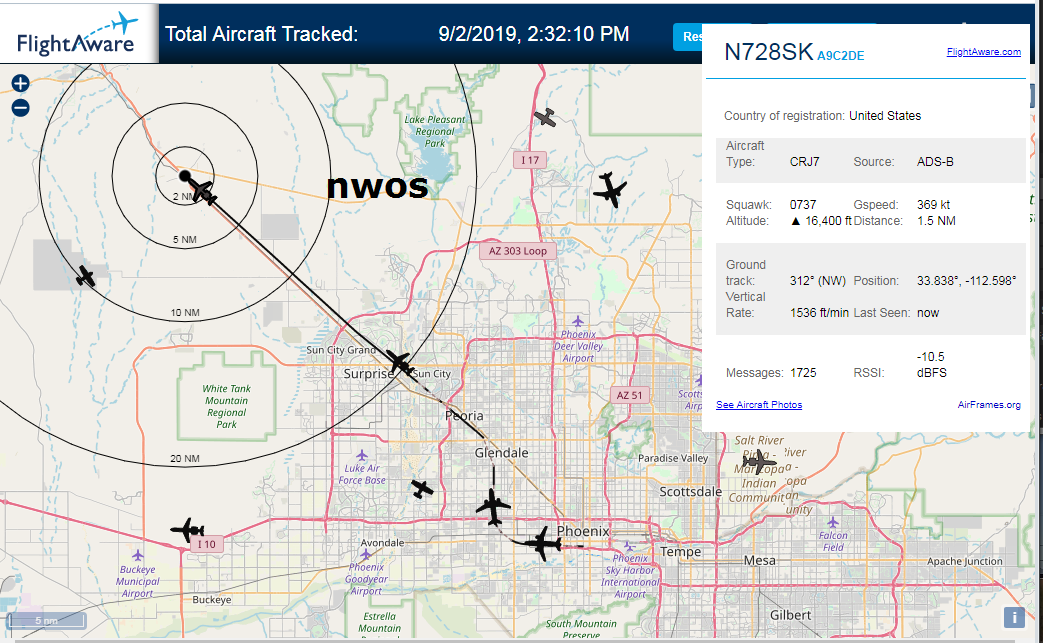Select the aircraft south of Glendale

pos(494,507)
